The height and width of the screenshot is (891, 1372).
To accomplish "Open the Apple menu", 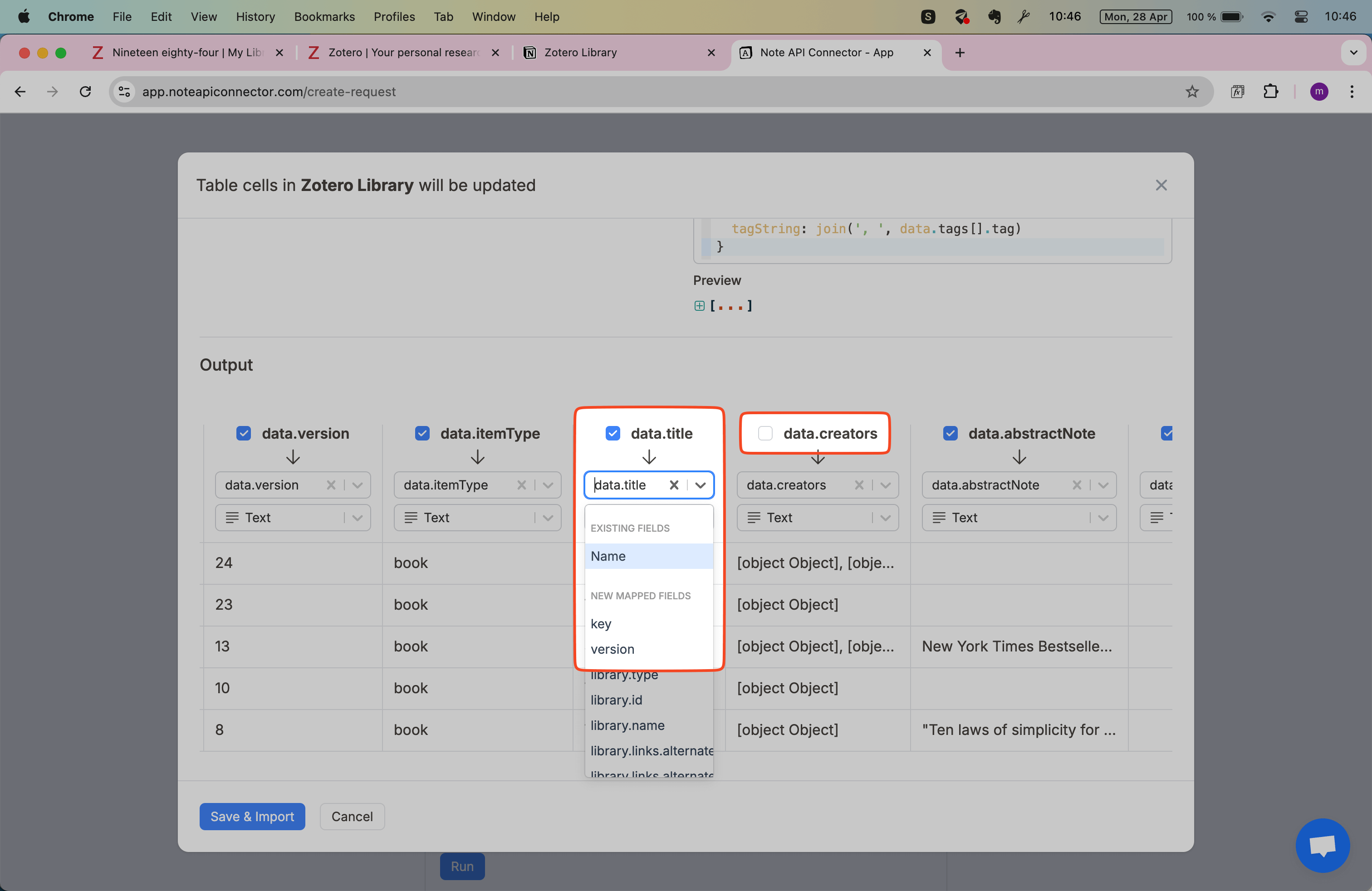I will [x=24, y=17].
